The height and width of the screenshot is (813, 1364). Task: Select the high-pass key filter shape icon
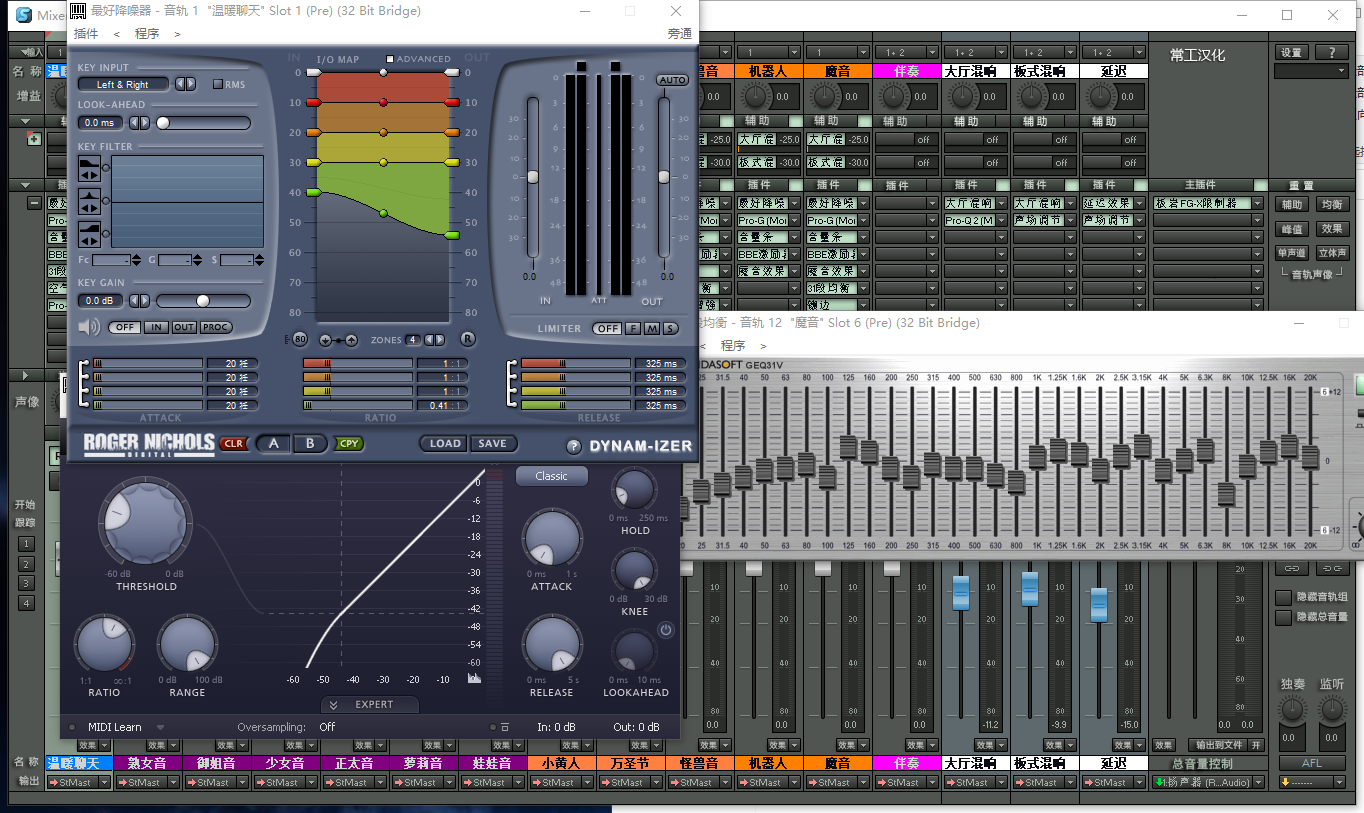point(89,235)
